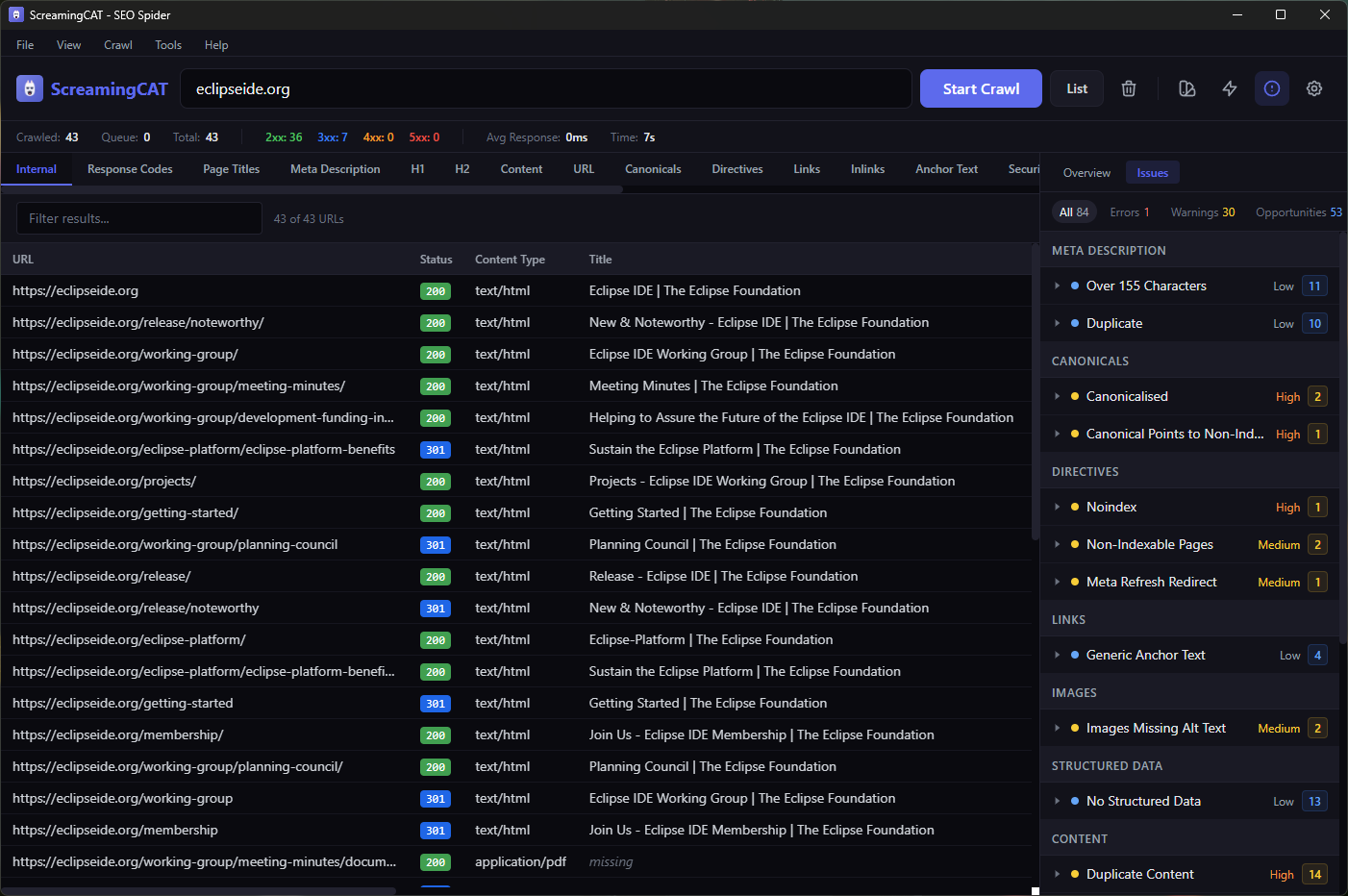Click the Start Crawl button
1348x896 pixels.
(x=981, y=88)
